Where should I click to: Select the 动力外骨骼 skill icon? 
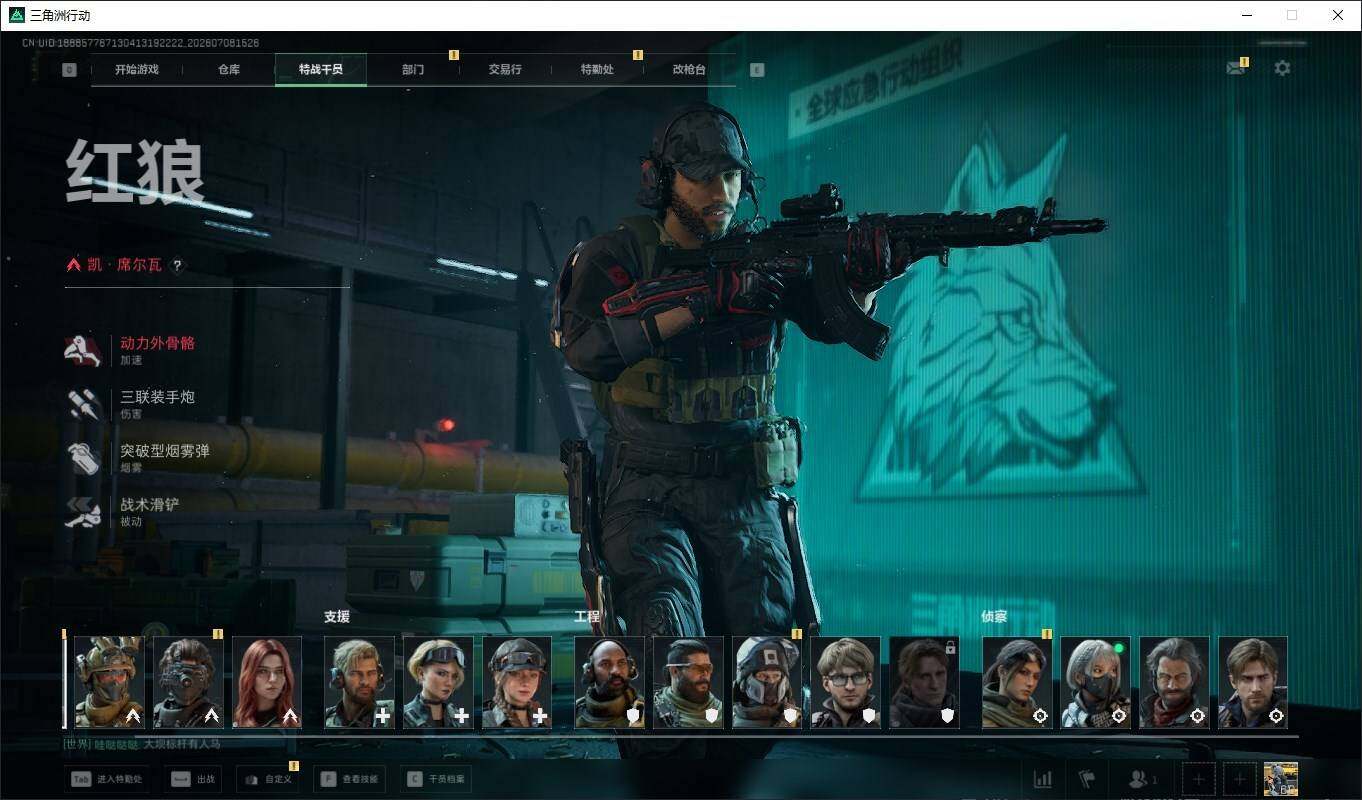pyautogui.click(x=83, y=350)
